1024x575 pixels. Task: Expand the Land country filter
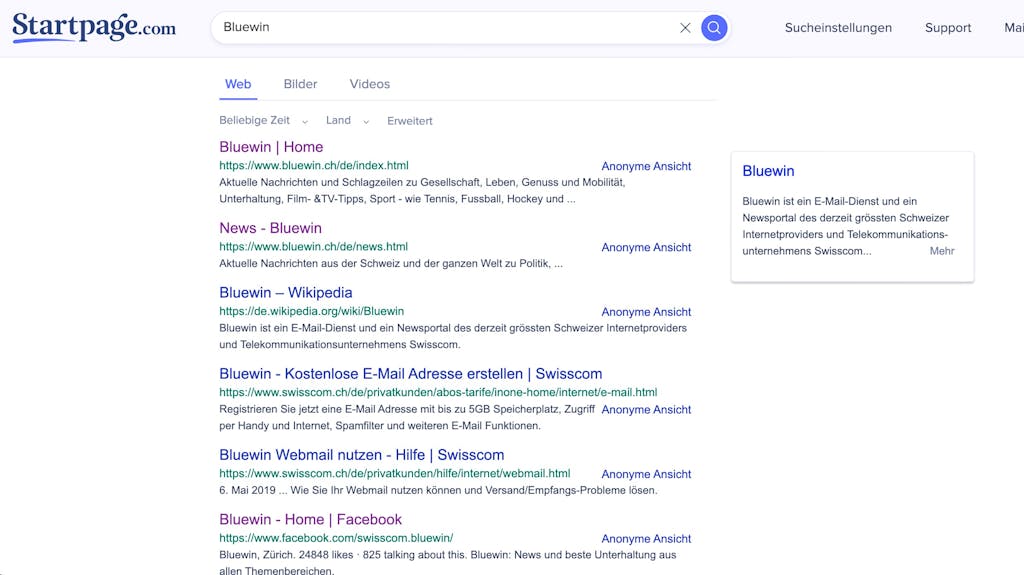[347, 120]
